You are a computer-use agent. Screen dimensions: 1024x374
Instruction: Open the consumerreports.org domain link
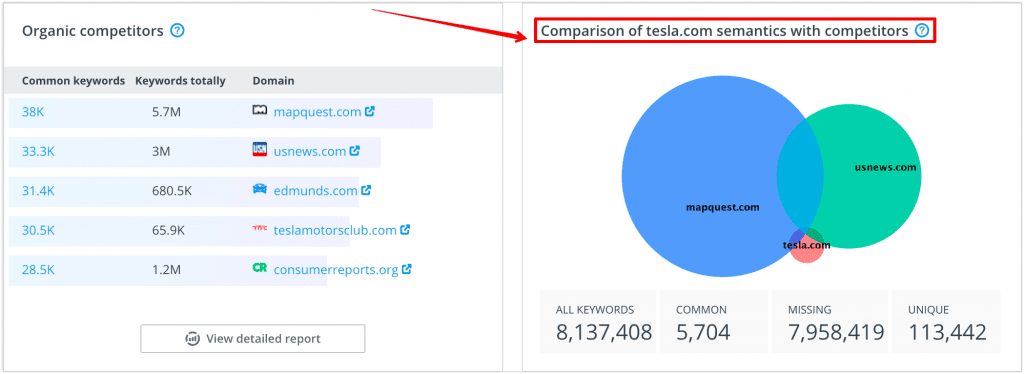pos(336,270)
